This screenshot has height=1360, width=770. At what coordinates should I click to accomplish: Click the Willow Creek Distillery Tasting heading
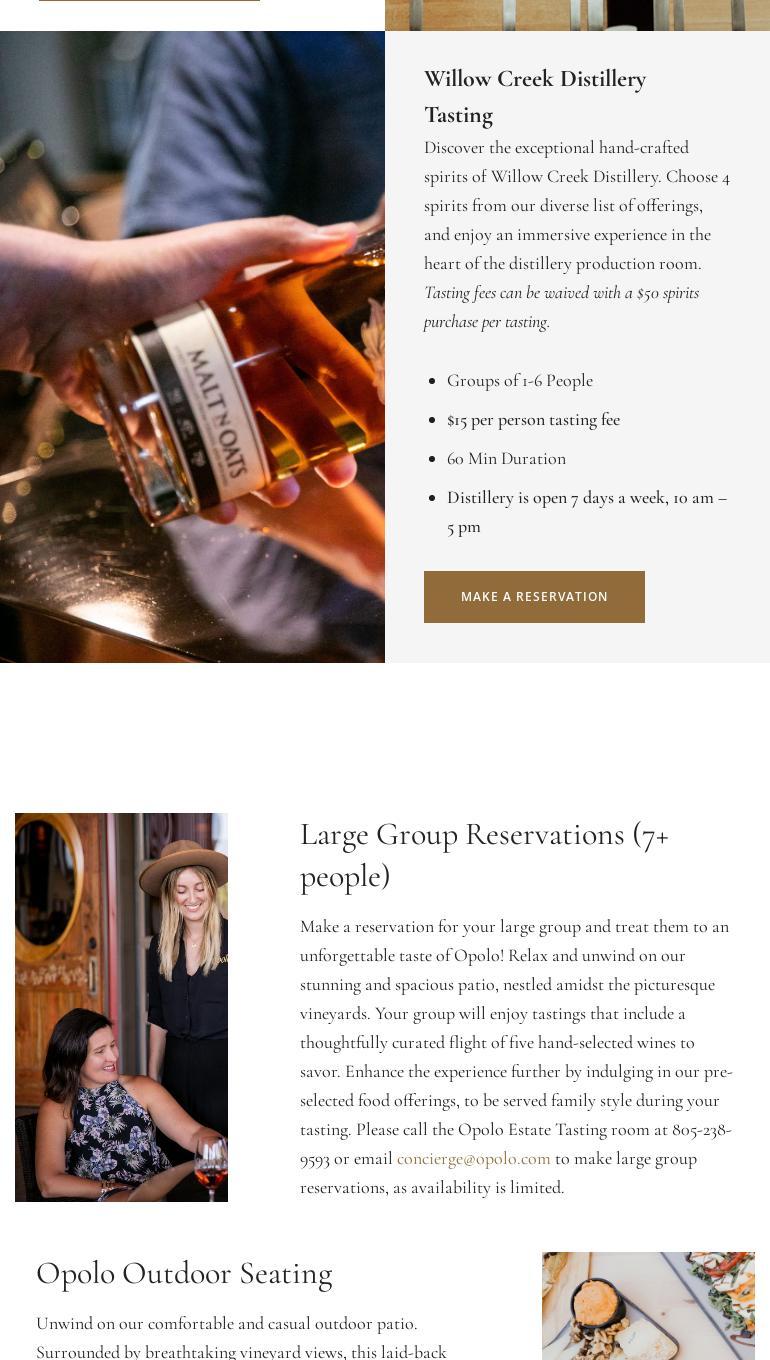535,97
